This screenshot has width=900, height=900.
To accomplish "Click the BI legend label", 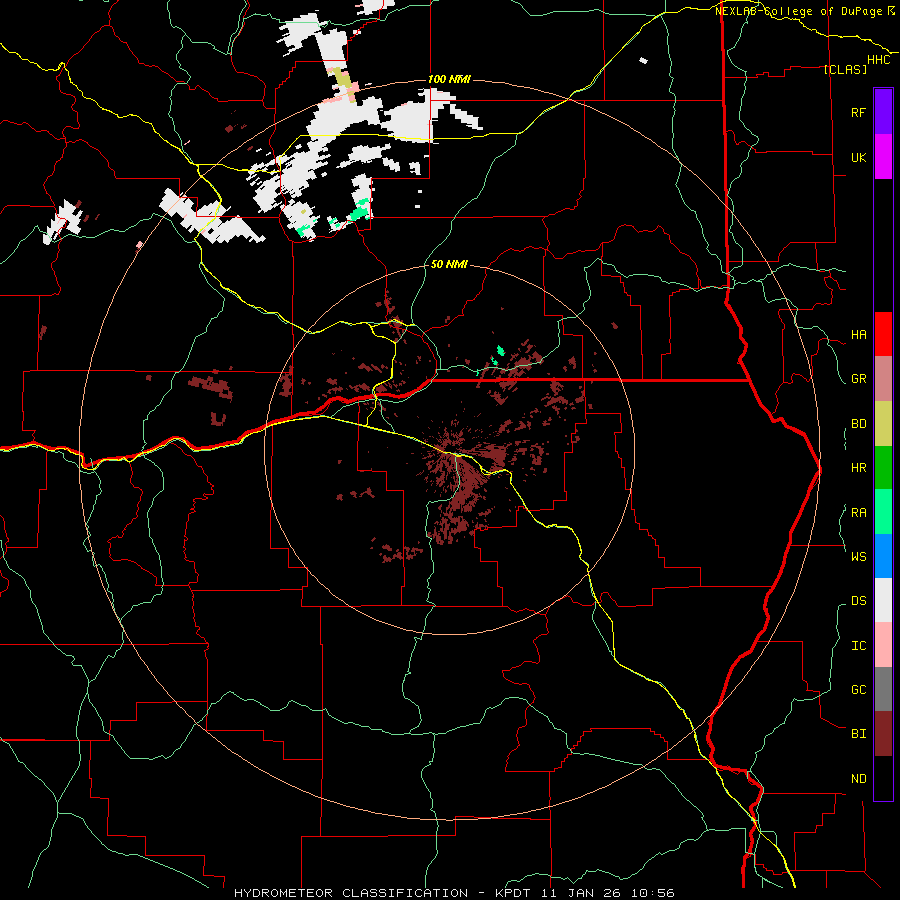I will [858, 734].
